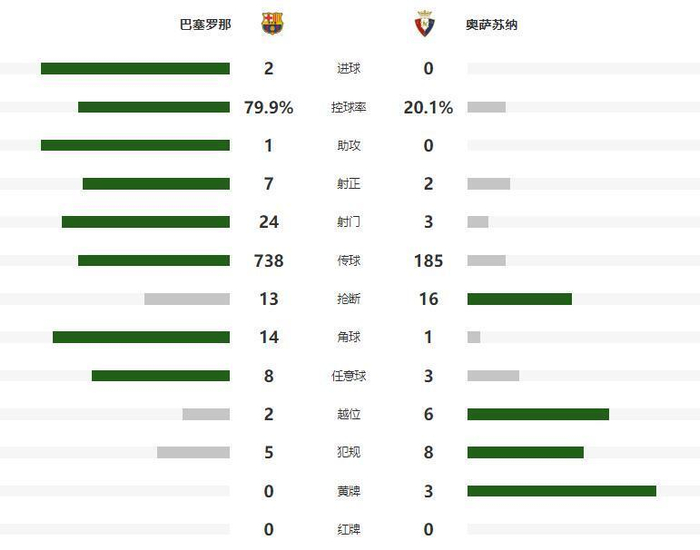This screenshot has width=700, height=550.
Task: Click the 巴塞罗那 team name
Action: [205, 24]
